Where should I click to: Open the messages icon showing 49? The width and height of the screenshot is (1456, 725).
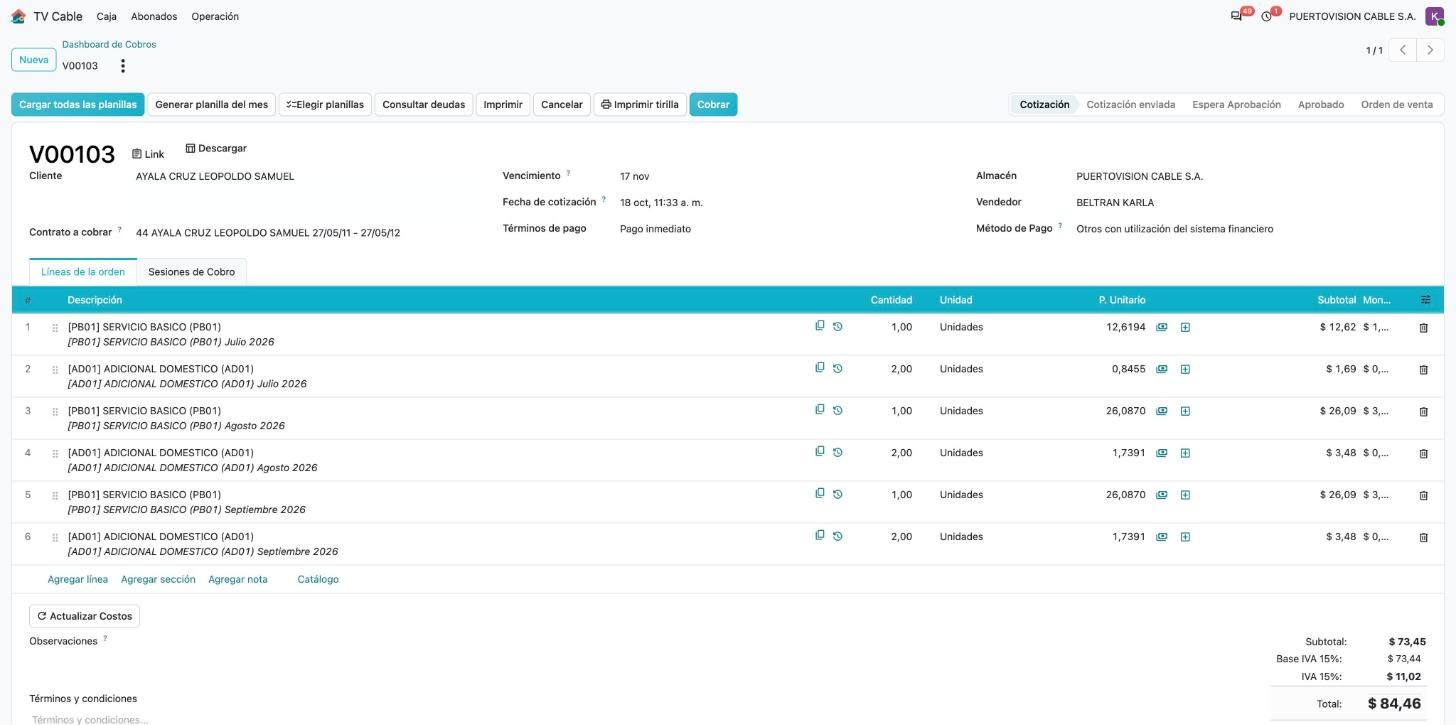coord(1237,16)
